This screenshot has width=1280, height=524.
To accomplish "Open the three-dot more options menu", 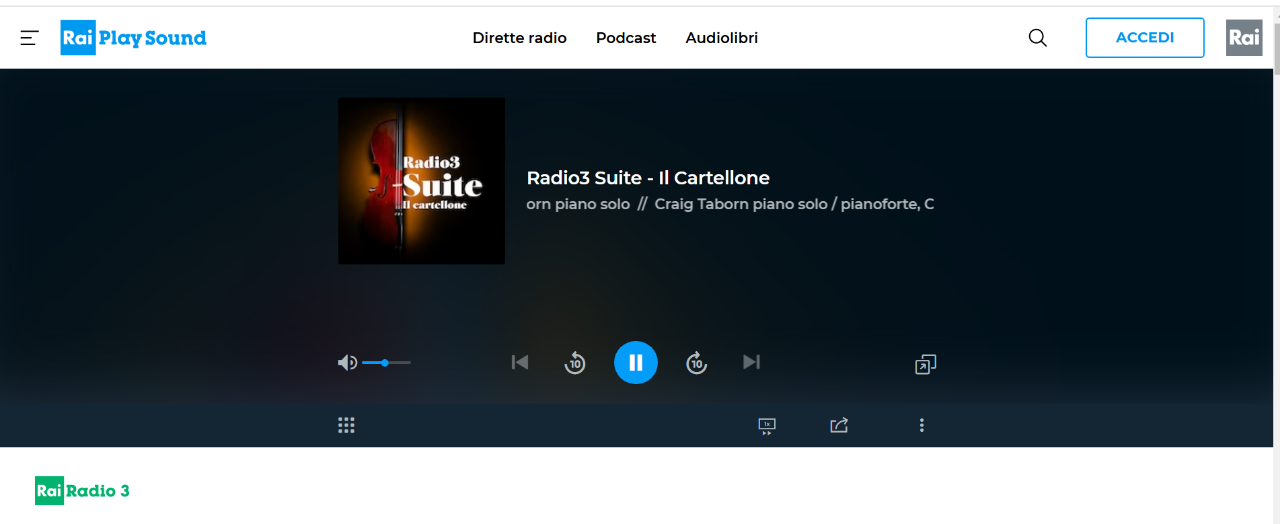I will pos(921,425).
